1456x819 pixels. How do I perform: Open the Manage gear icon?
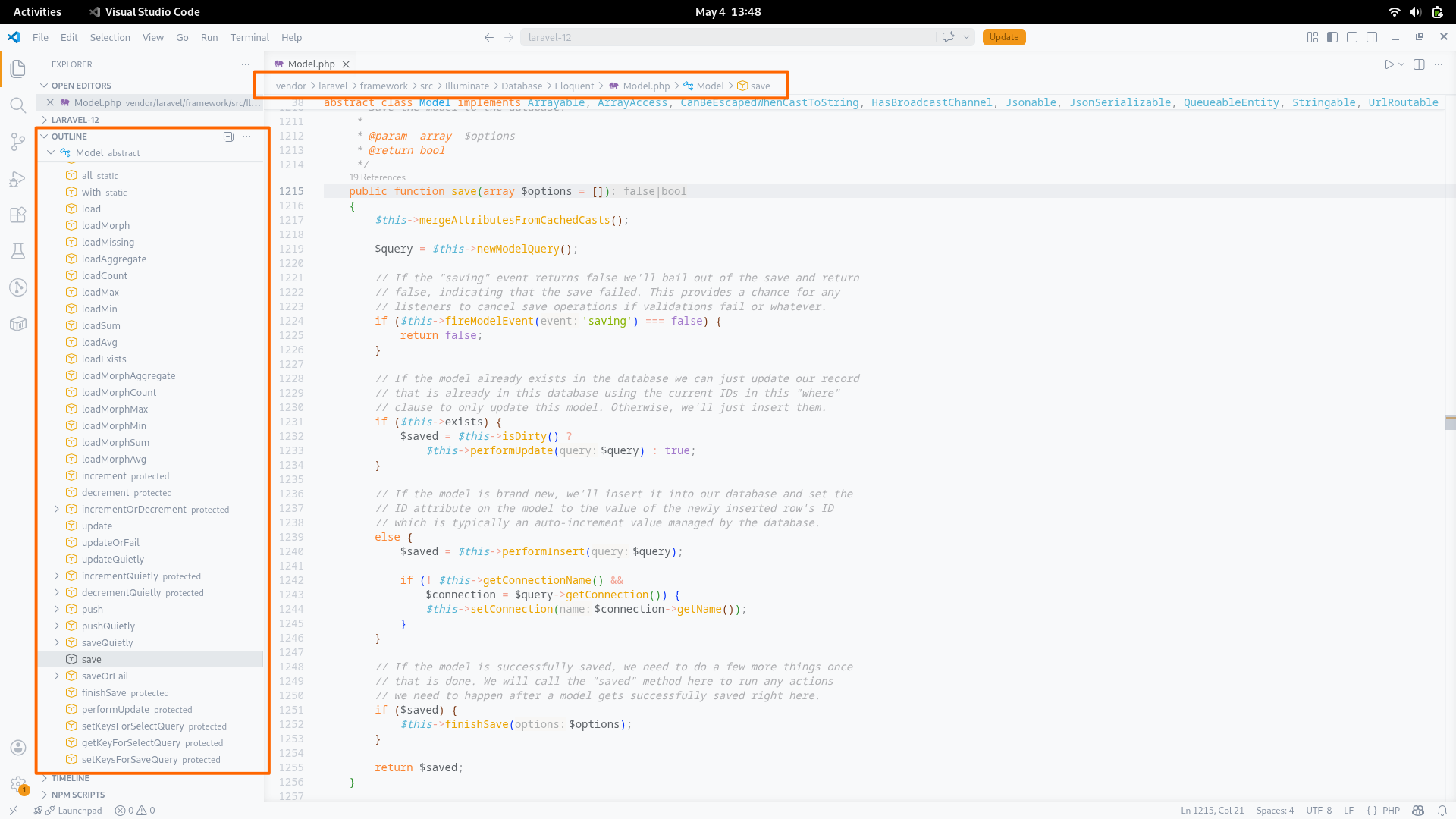point(18,785)
